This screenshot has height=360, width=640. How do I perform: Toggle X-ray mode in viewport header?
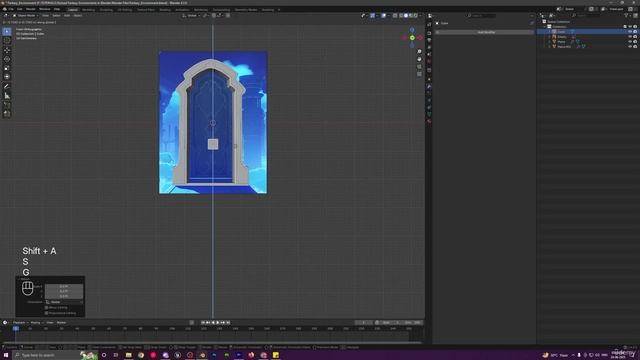point(395,16)
